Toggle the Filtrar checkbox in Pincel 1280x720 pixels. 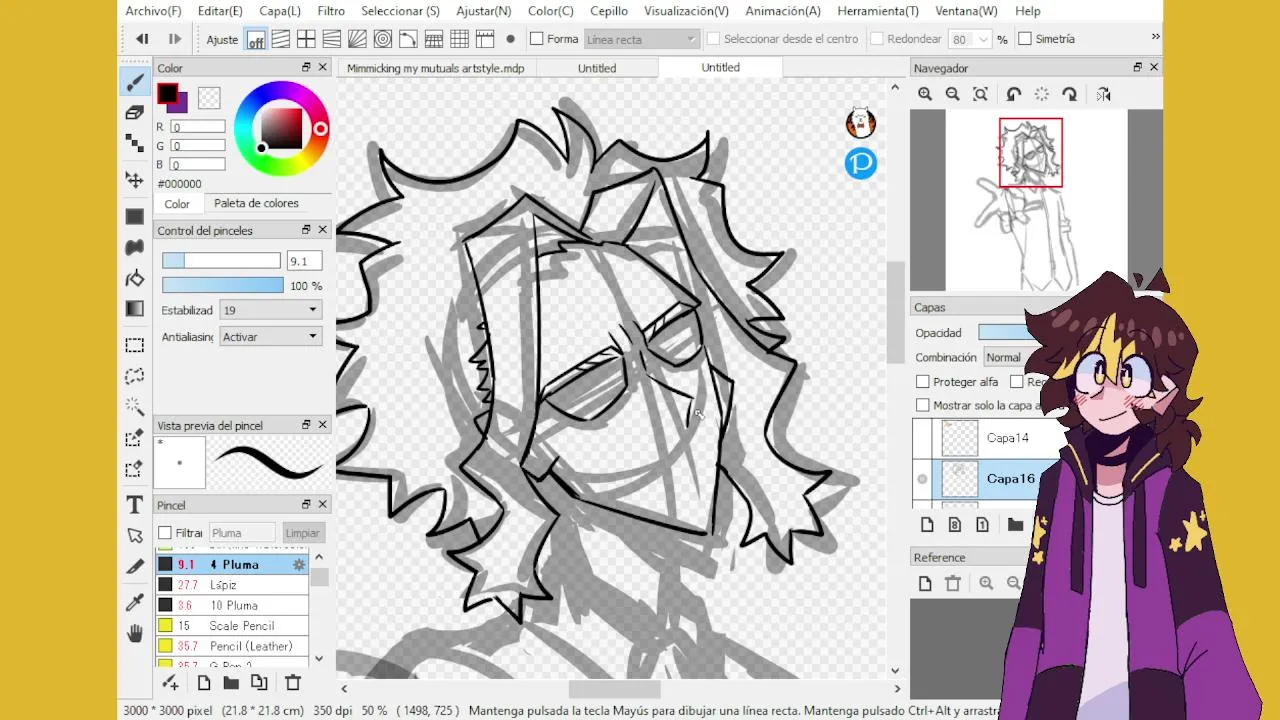(165, 533)
